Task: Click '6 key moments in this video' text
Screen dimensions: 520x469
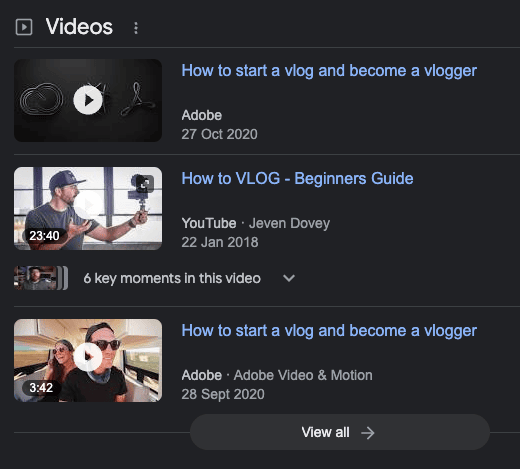Action: pos(172,278)
